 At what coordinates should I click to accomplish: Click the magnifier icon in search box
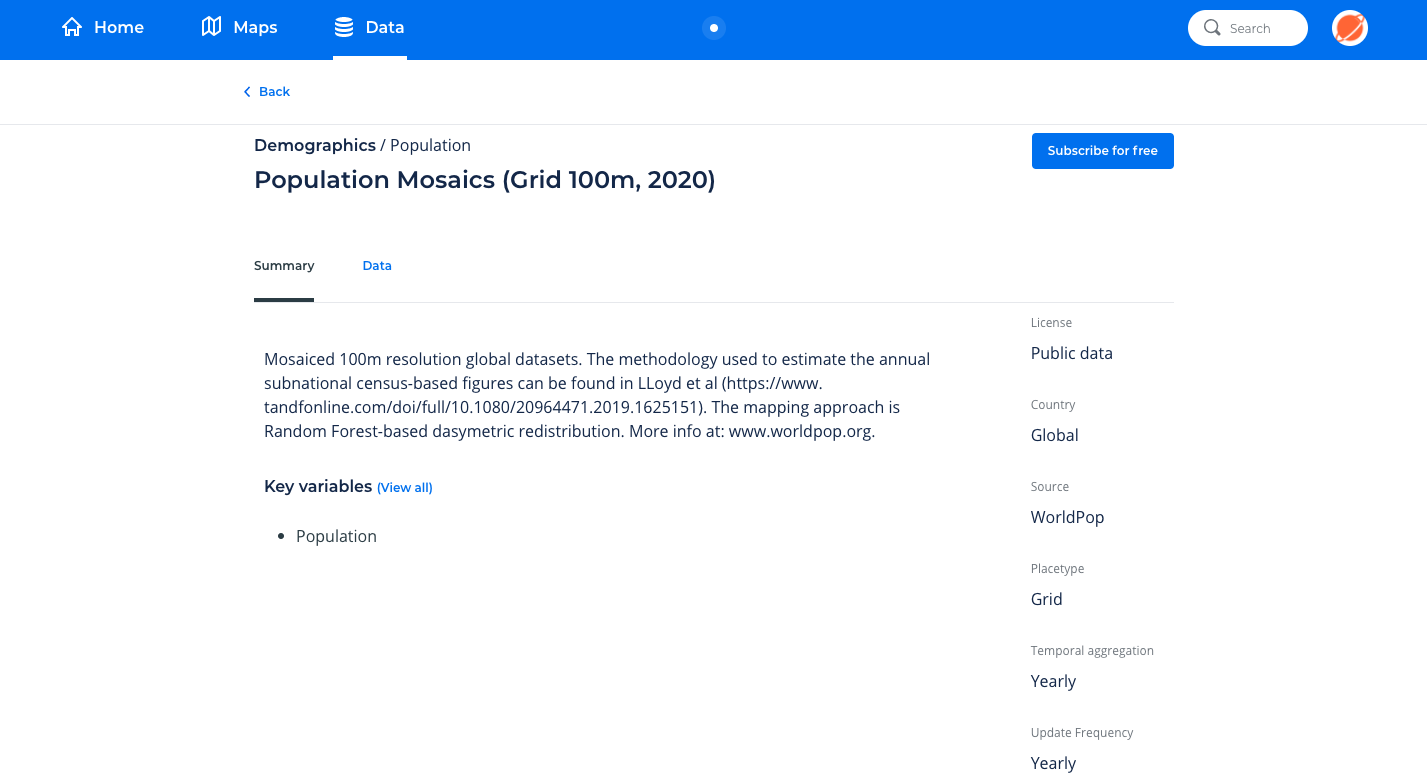click(x=1212, y=28)
